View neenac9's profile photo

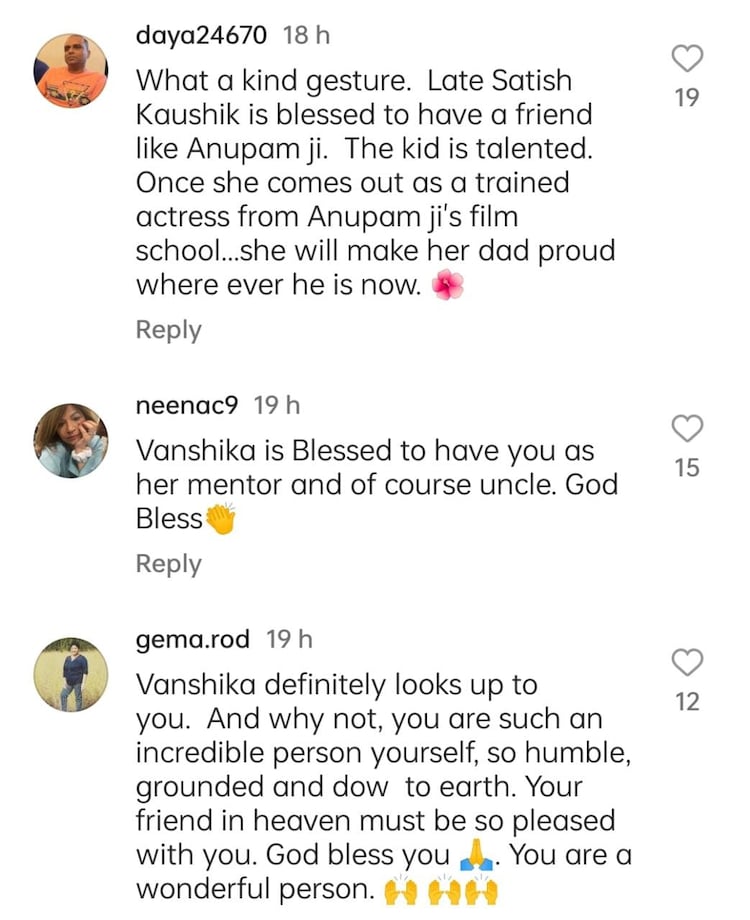70,435
